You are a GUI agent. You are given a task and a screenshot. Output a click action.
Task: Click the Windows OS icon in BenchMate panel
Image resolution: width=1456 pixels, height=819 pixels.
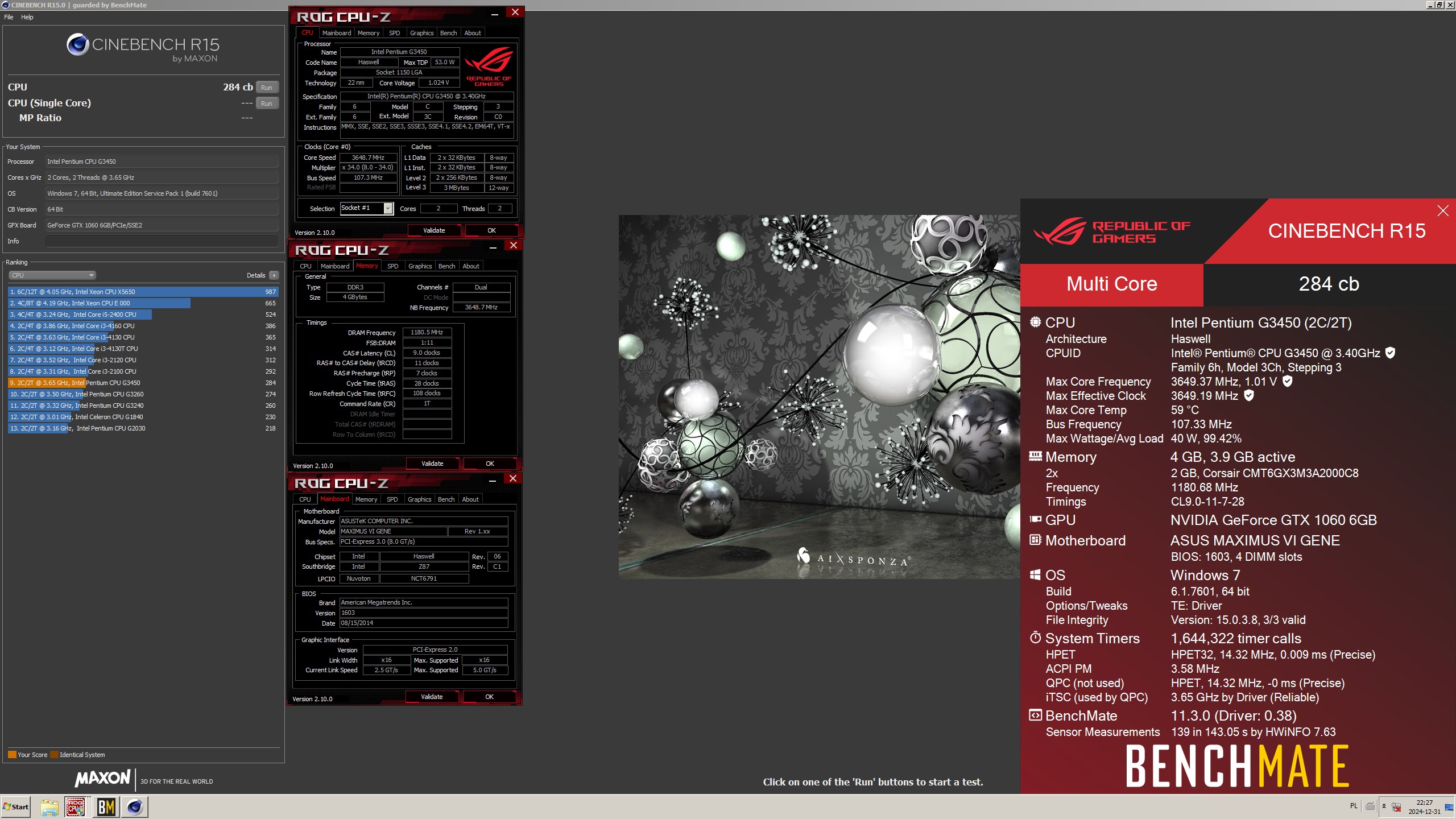(1036, 574)
